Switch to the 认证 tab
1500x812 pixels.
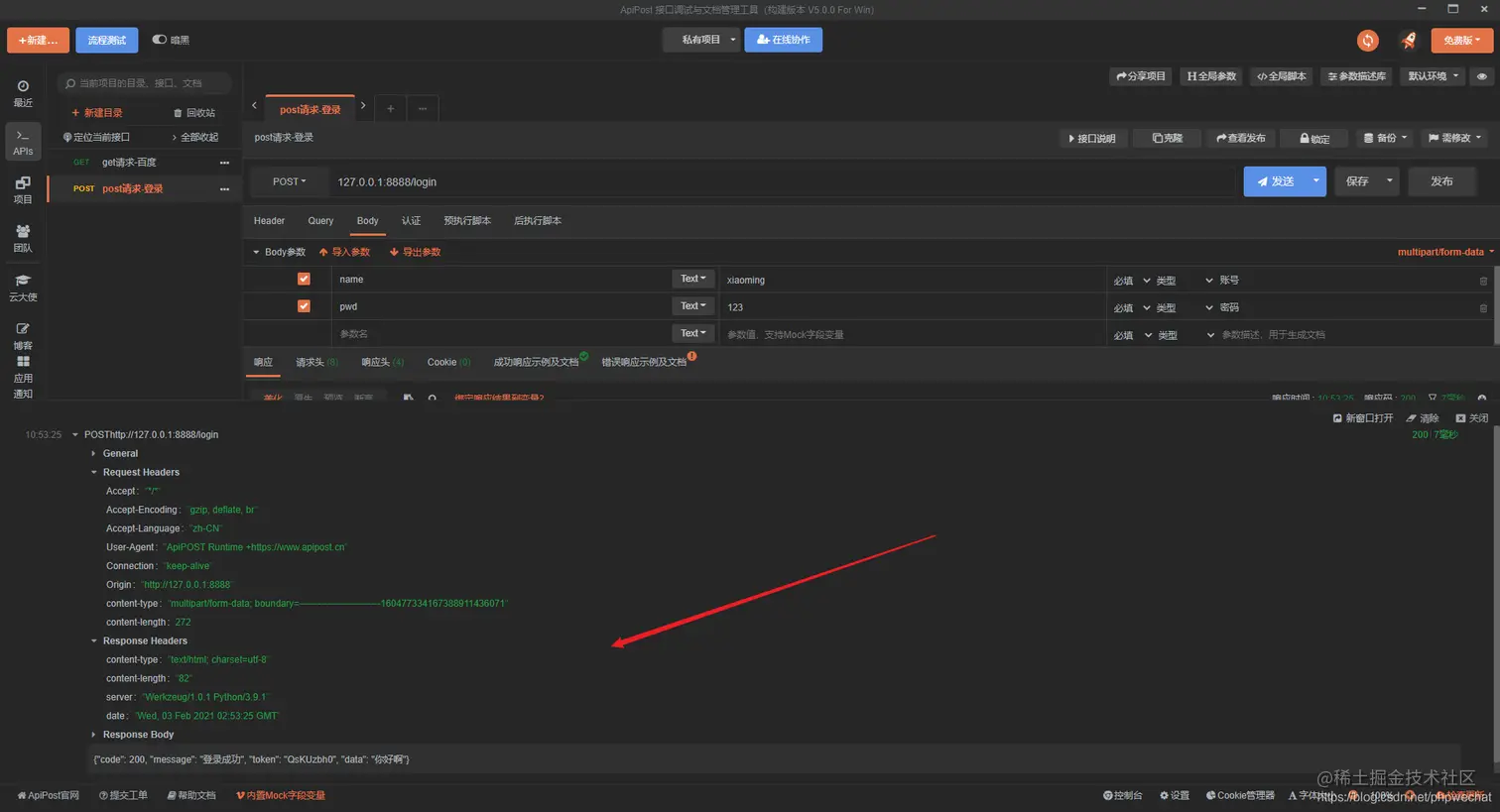tap(411, 221)
